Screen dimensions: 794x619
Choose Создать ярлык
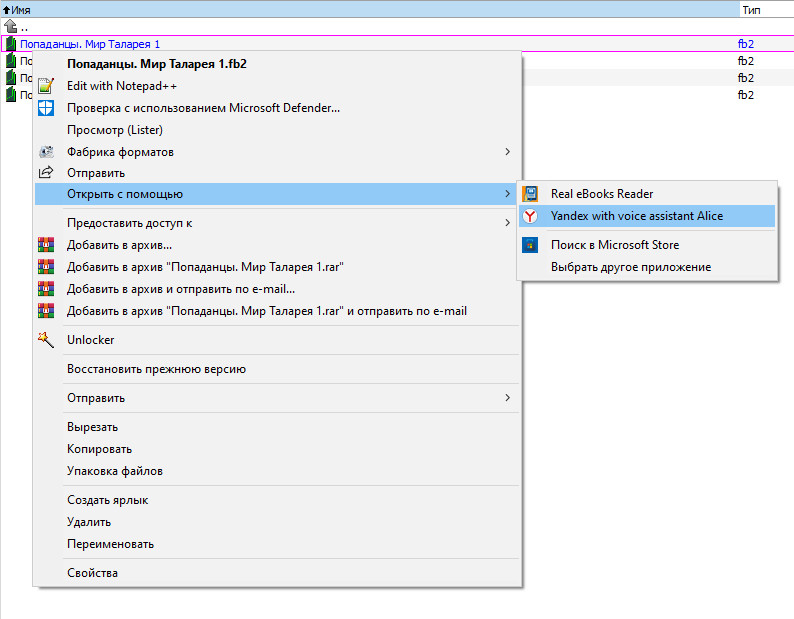(277, 500)
